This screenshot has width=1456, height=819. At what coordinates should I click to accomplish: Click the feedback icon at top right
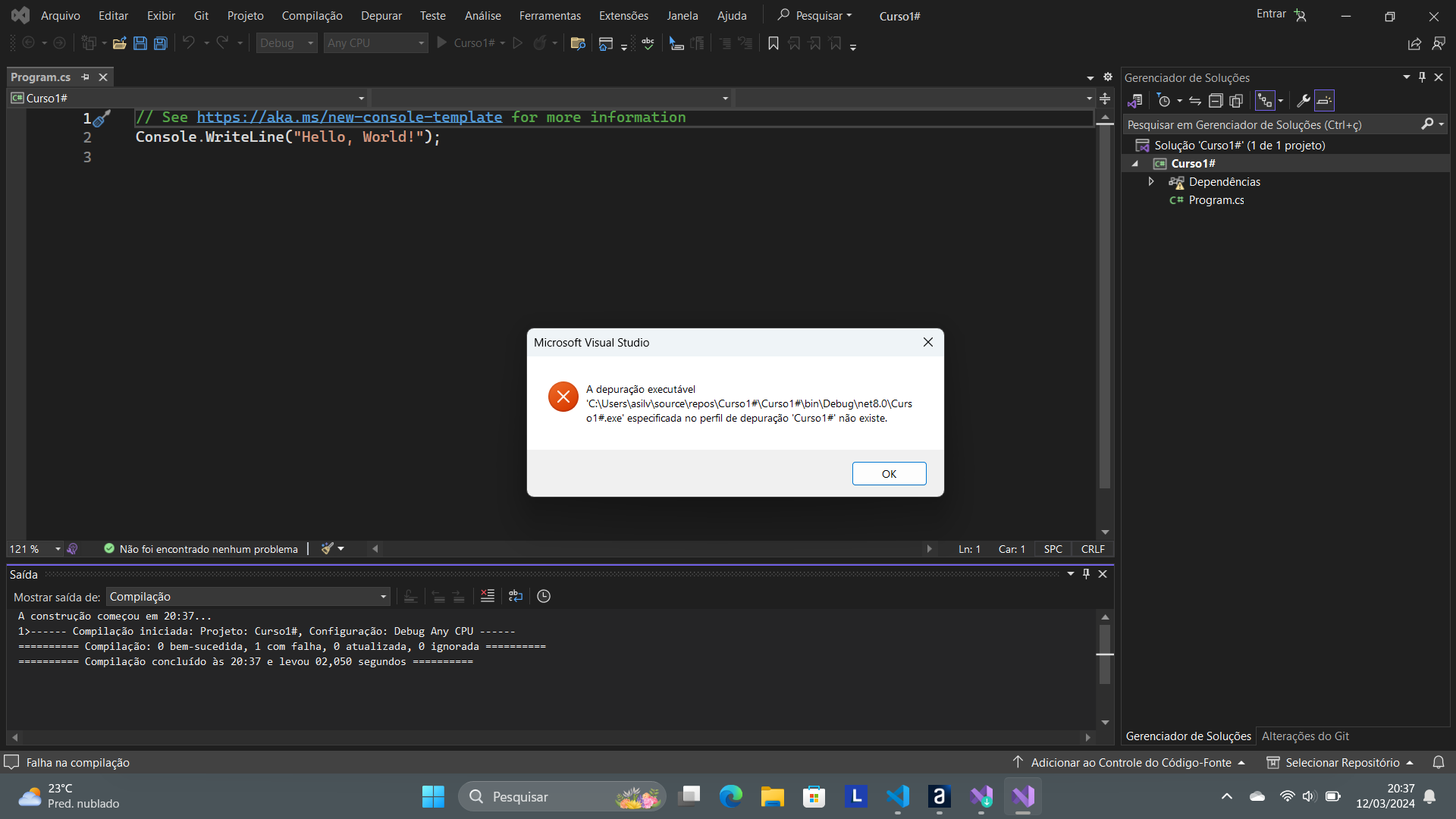click(x=1439, y=44)
